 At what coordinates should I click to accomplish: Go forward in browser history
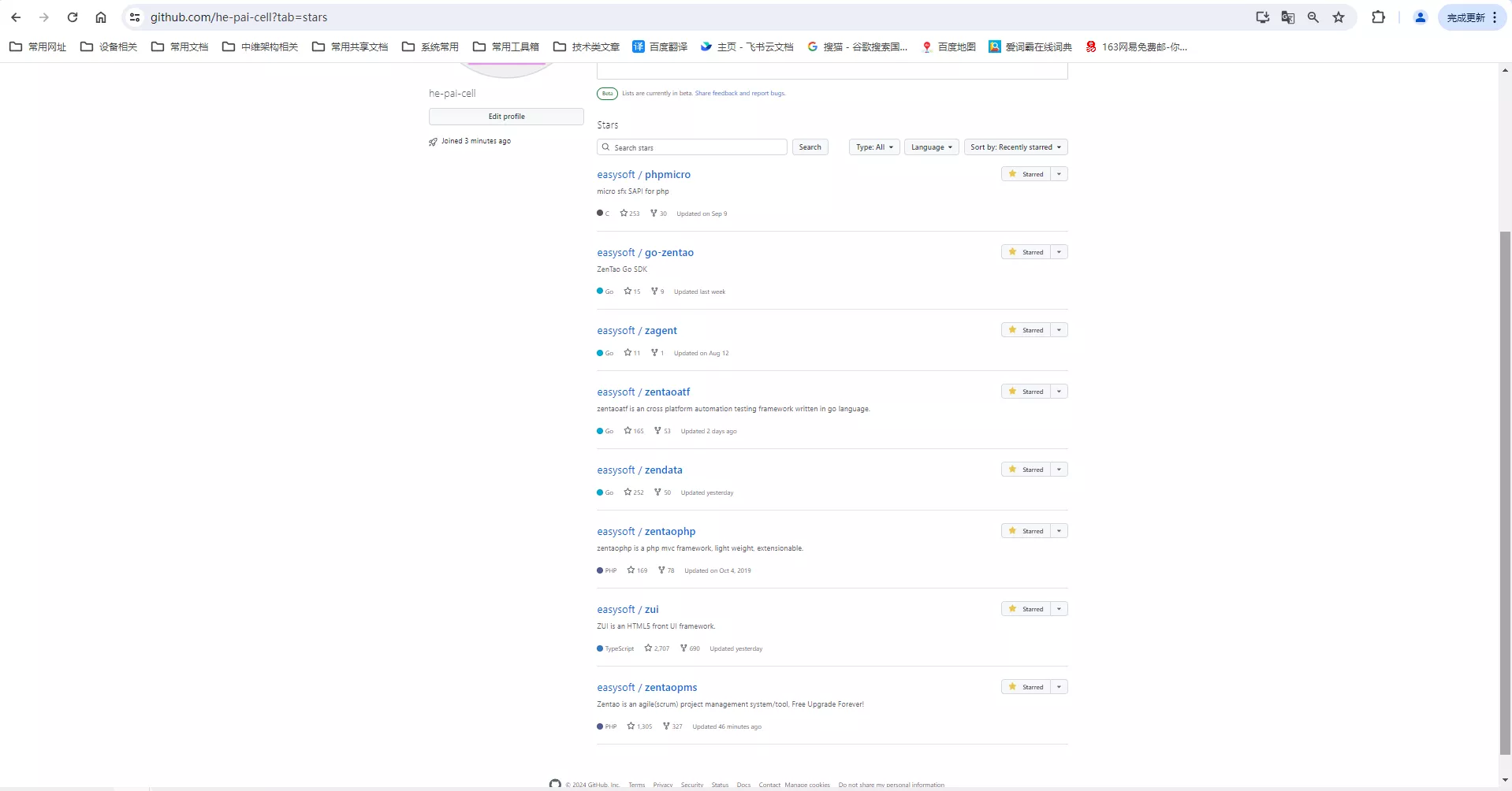(x=44, y=17)
